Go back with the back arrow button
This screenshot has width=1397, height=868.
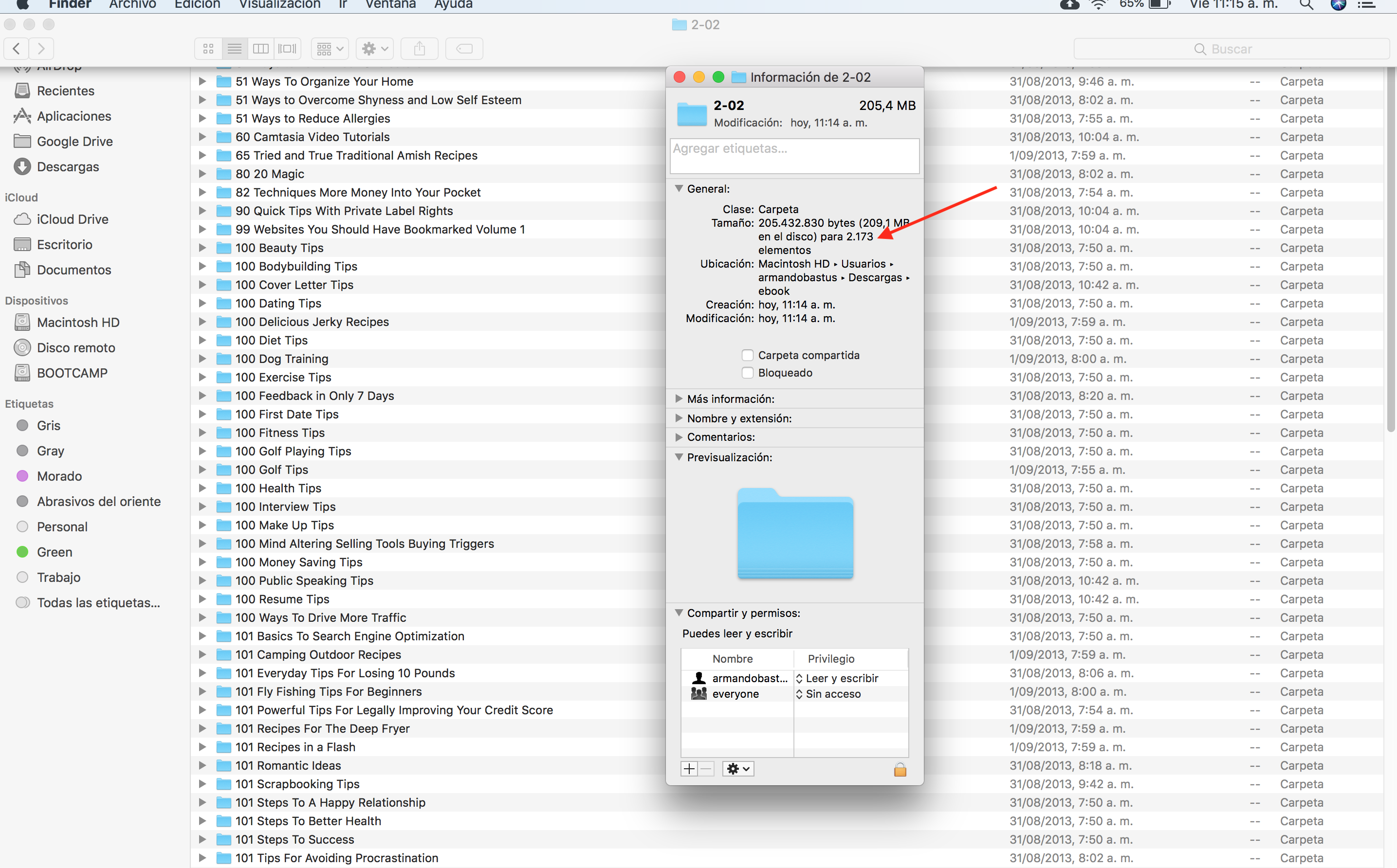click(17, 49)
